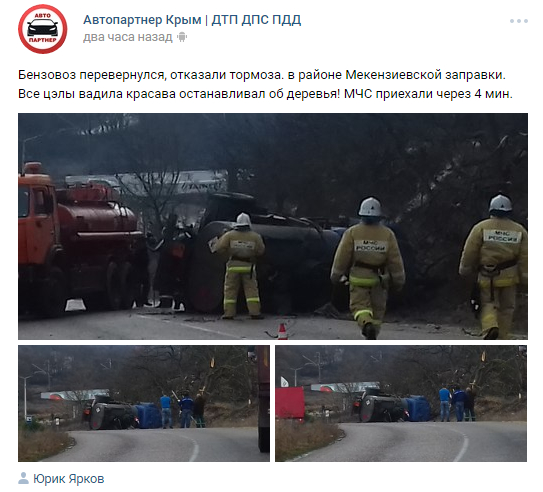Viewport: 543px width, 492px height.
Task: Click the red truck edge in bottom-right photo
Action: coord(290,403)
